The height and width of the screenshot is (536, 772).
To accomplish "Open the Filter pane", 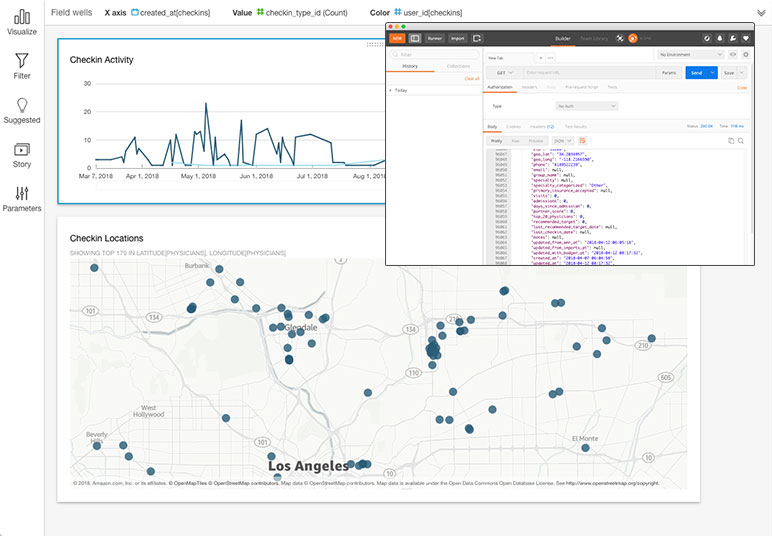I will tap(21, 66).
